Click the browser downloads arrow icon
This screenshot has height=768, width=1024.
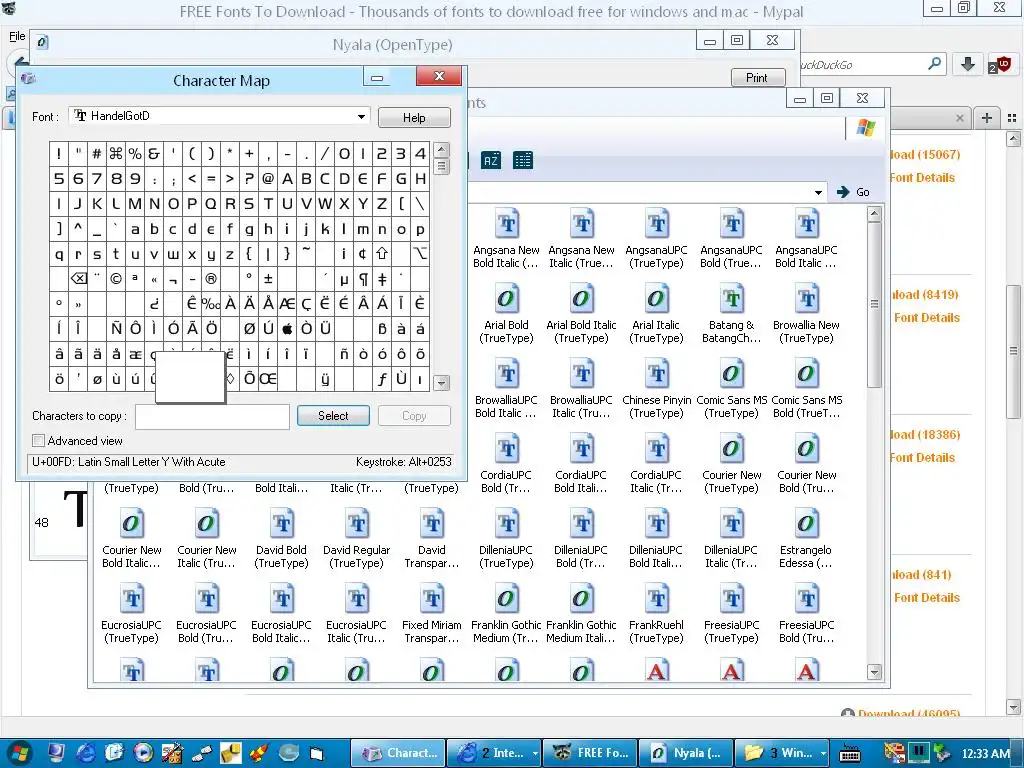pos(968,64)
